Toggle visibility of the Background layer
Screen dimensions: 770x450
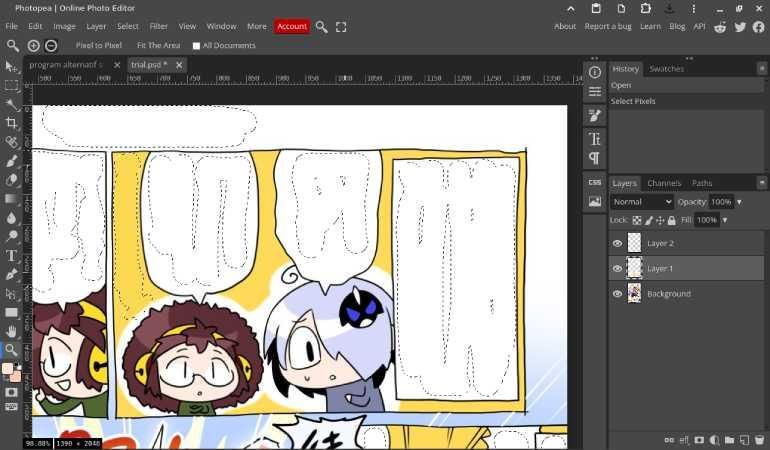click(617, 294)
